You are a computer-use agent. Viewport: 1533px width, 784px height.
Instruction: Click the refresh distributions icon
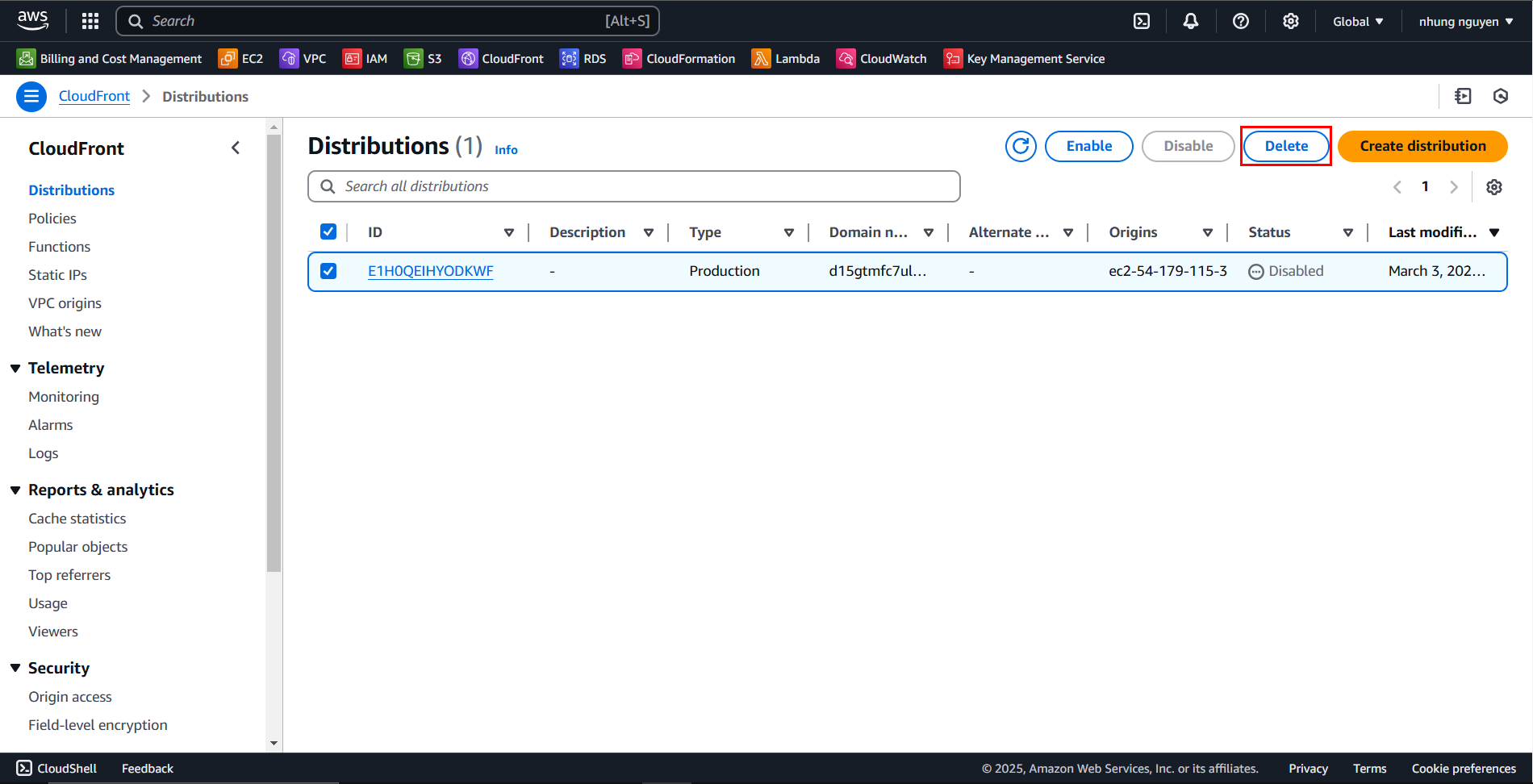tap(1021, 146)
